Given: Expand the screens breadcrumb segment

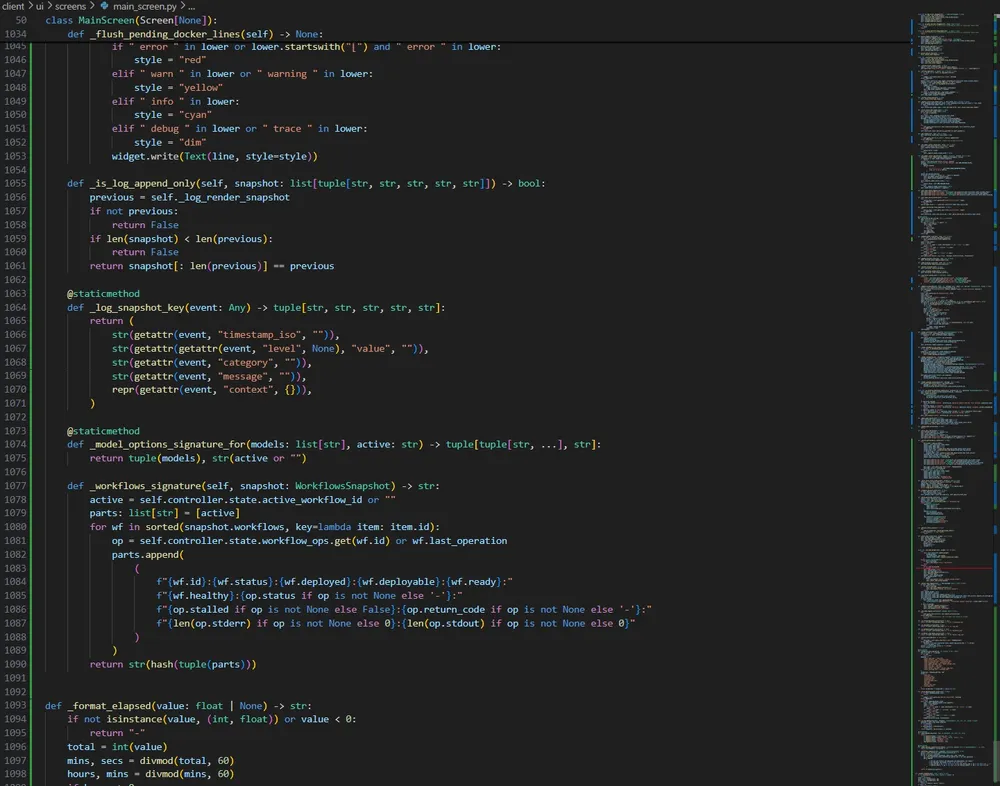Looking at the screenshot, I should [70, 6].
